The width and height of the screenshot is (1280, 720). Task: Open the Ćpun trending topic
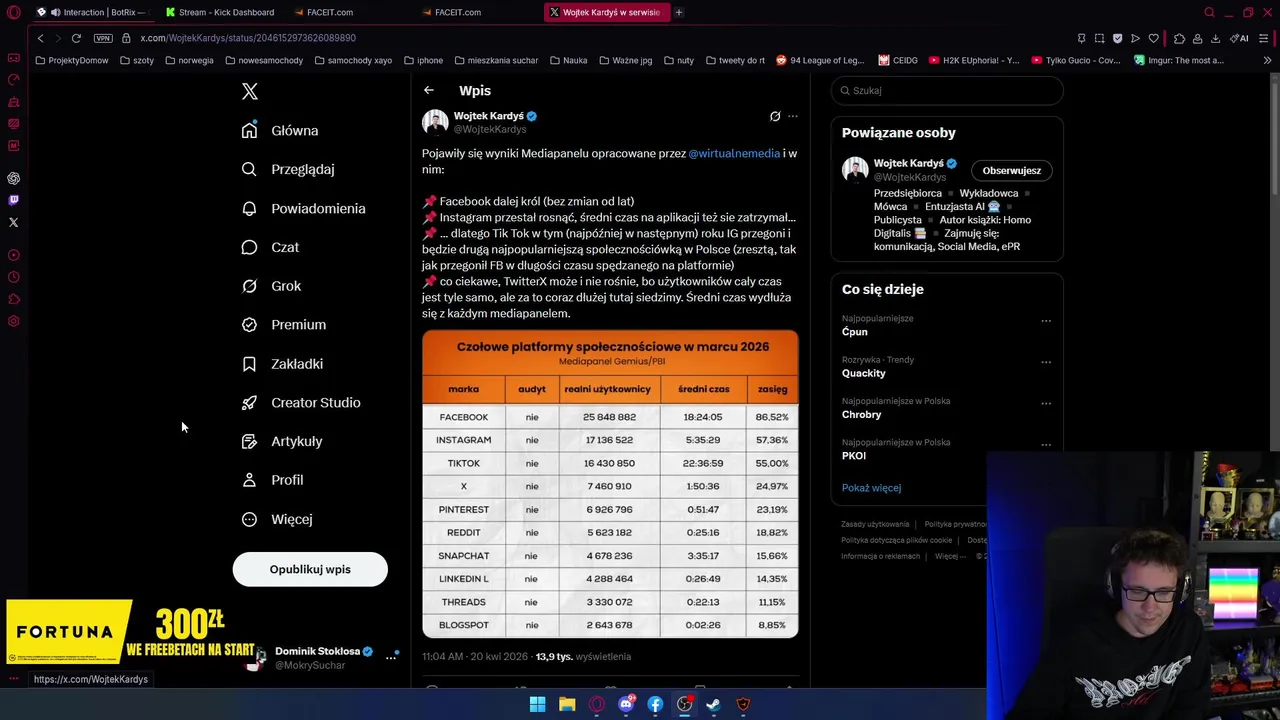click(x=855, y=332)
